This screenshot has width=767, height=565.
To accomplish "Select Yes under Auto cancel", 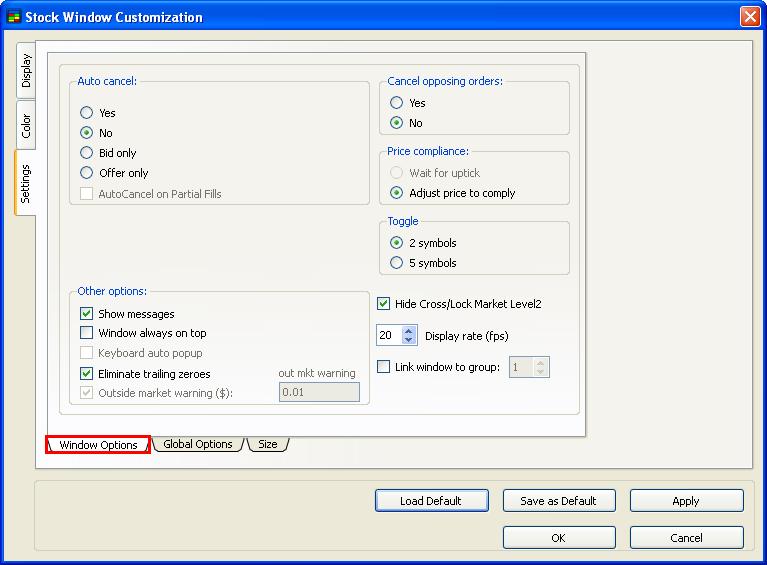I will coord(87,113).
